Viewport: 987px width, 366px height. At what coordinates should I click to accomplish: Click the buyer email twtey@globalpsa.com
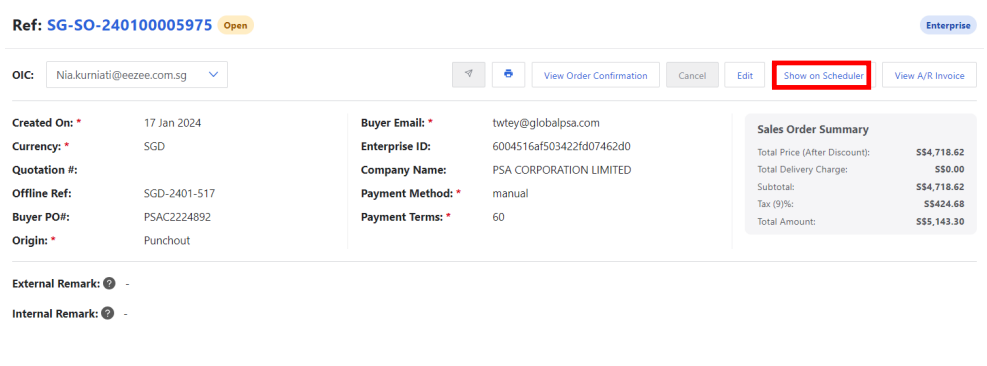[546, 123]
